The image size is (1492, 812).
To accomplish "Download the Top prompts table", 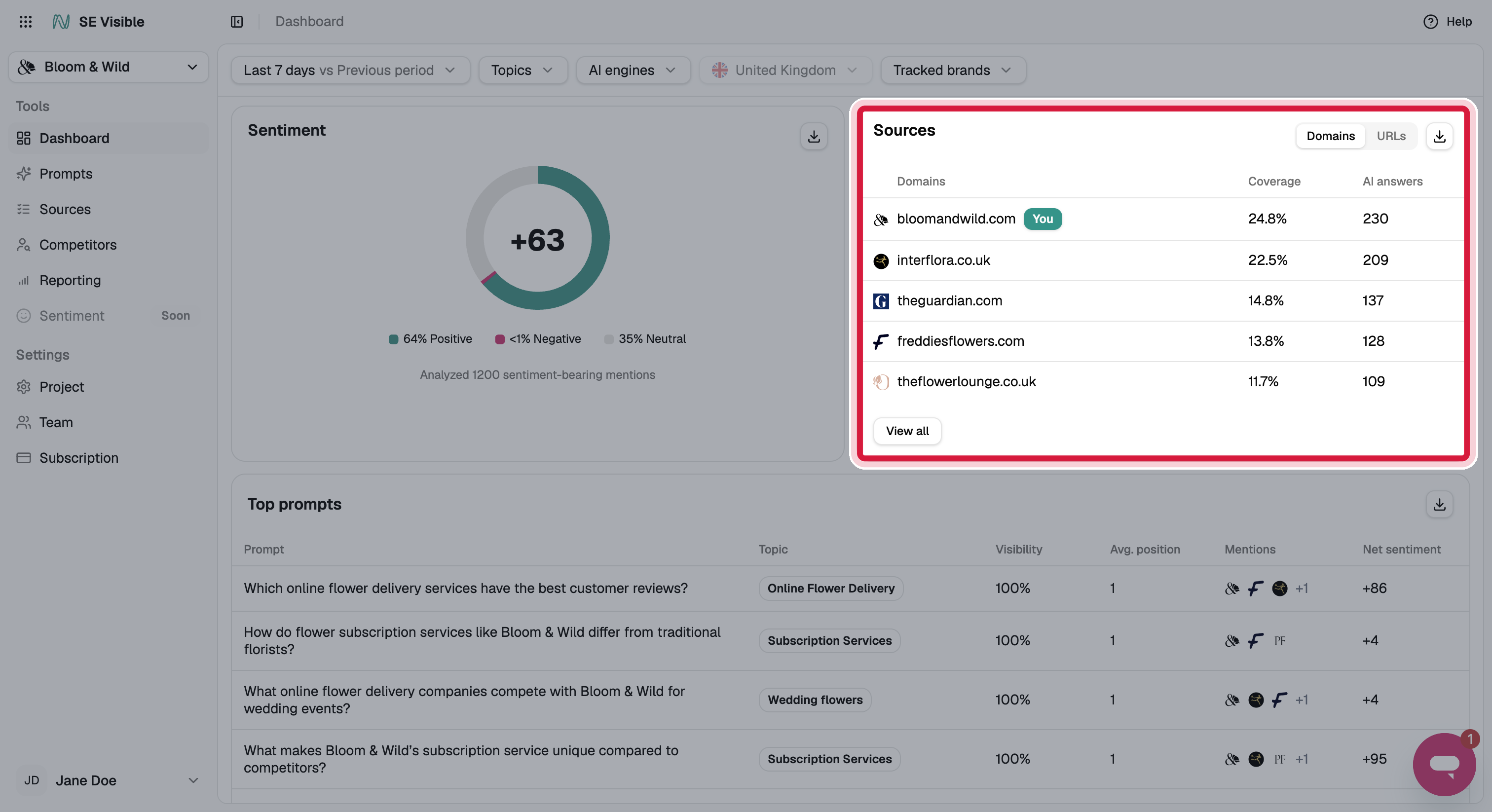I will click(x=1439, y=505).
